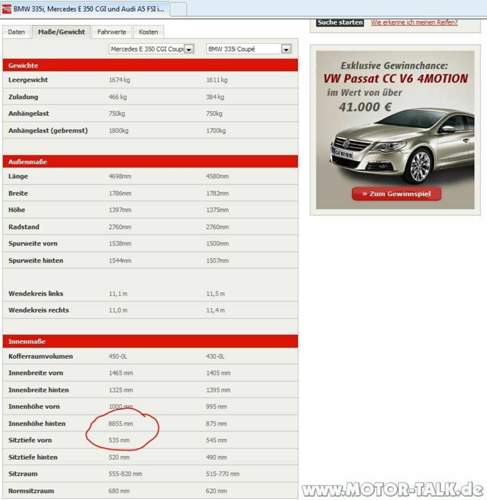
Task: Open the Mercedes E 350 CGI Coupé dropdown
Action: coord(151,49)
